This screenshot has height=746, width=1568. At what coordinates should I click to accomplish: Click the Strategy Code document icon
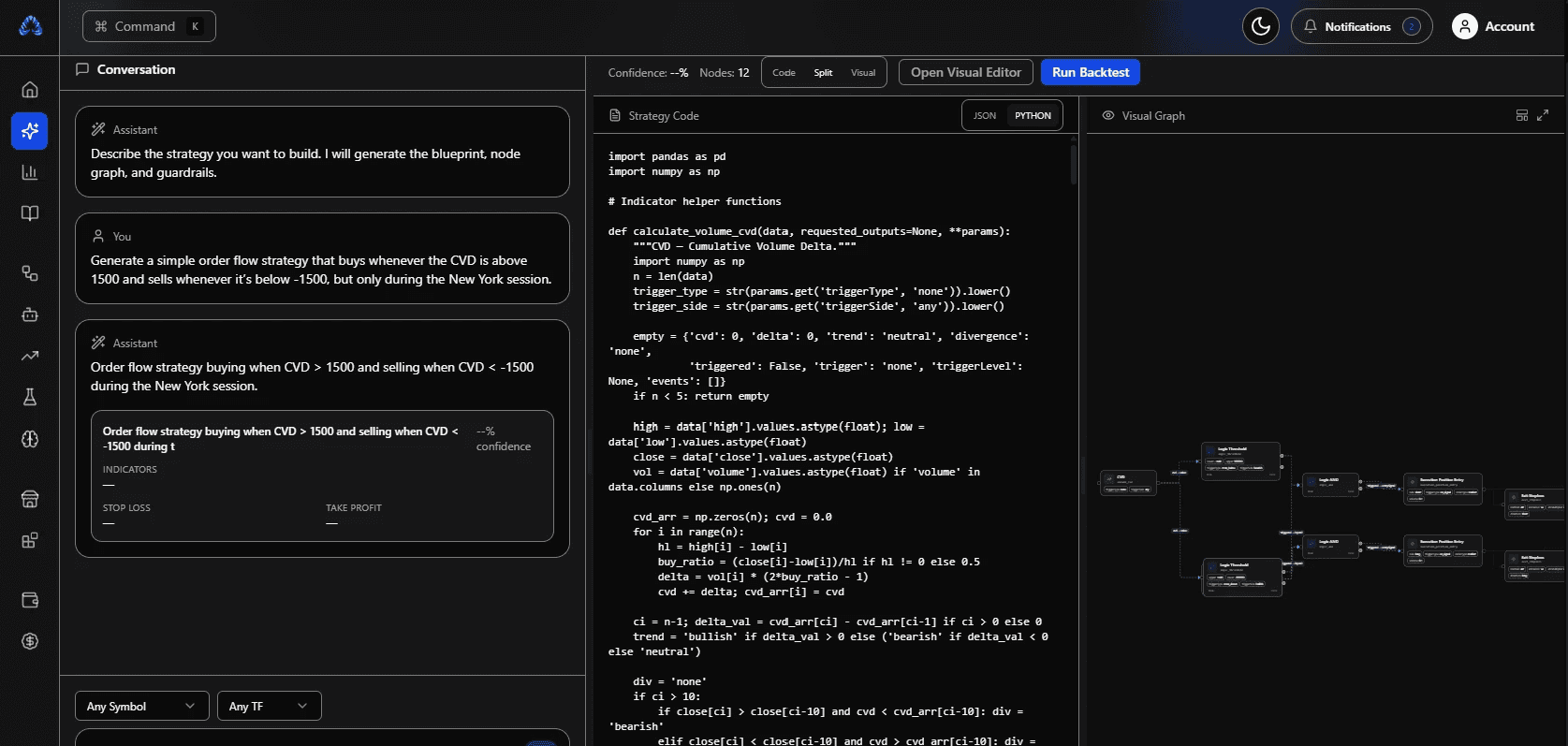(615, 116)
